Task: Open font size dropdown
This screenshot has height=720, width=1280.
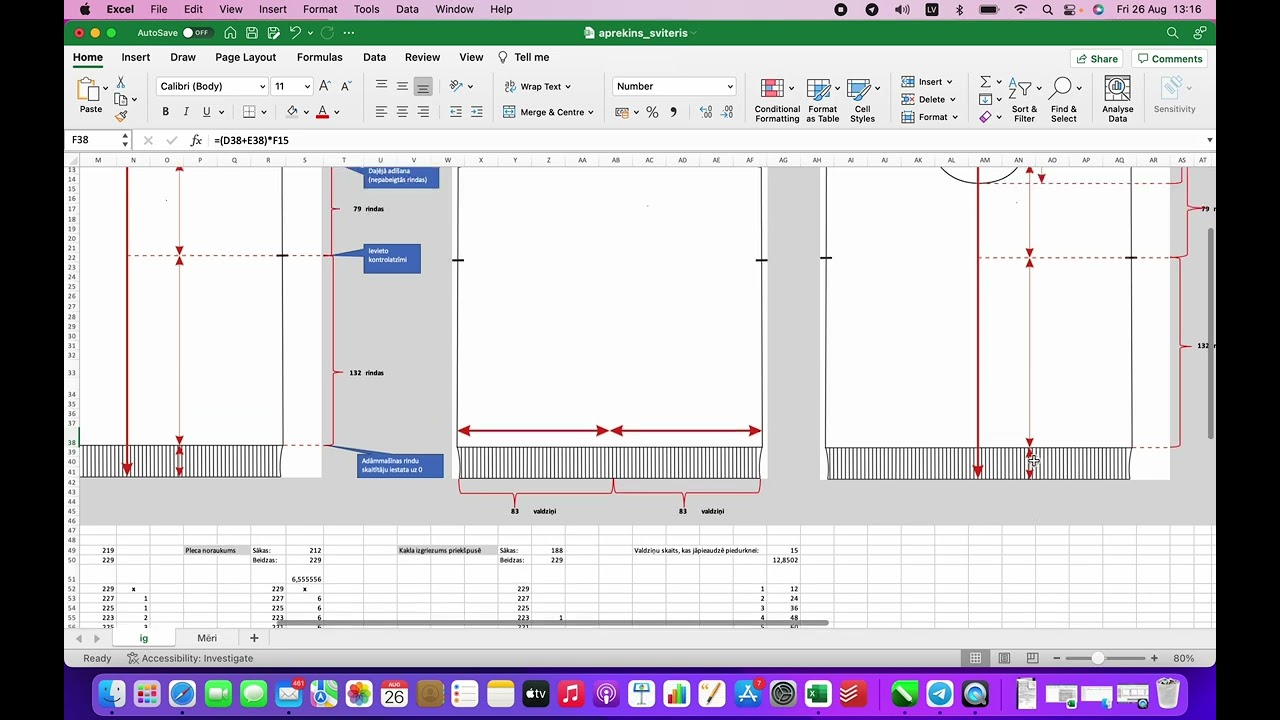Action: (306, 86)
